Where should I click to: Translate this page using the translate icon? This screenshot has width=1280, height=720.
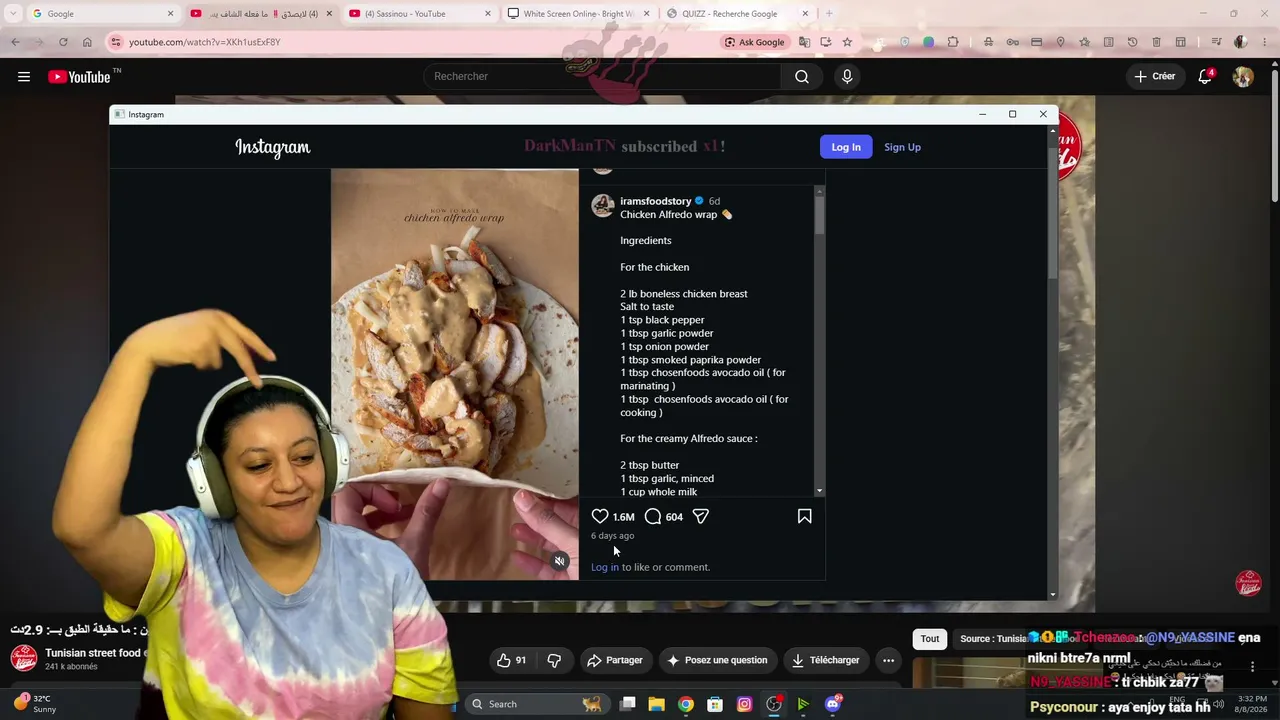804,42
